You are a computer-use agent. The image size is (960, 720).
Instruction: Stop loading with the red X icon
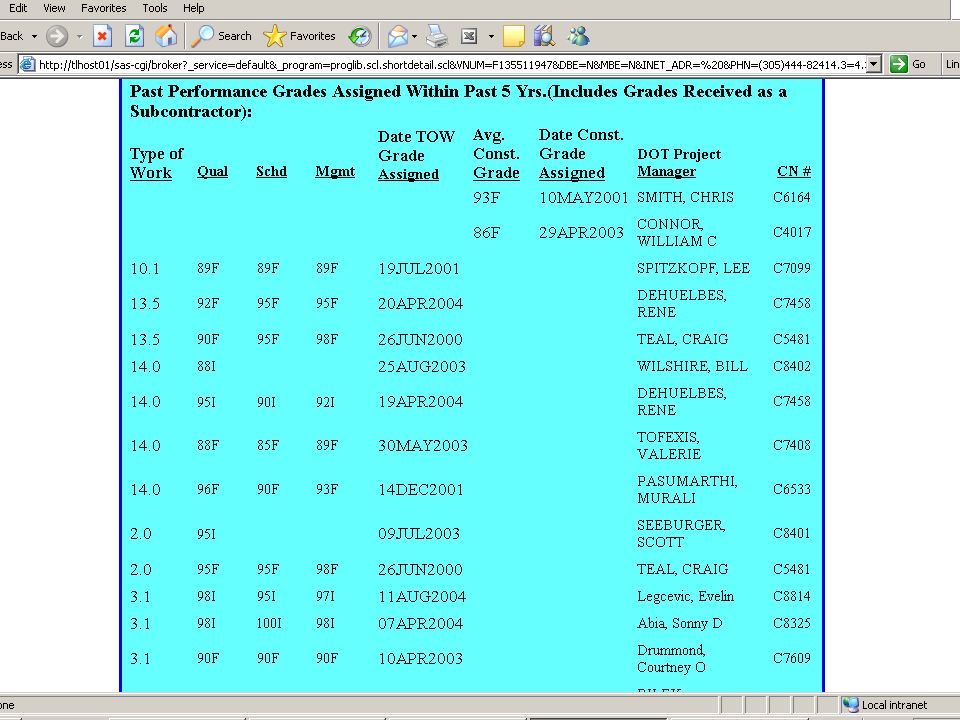coord(102,36)
